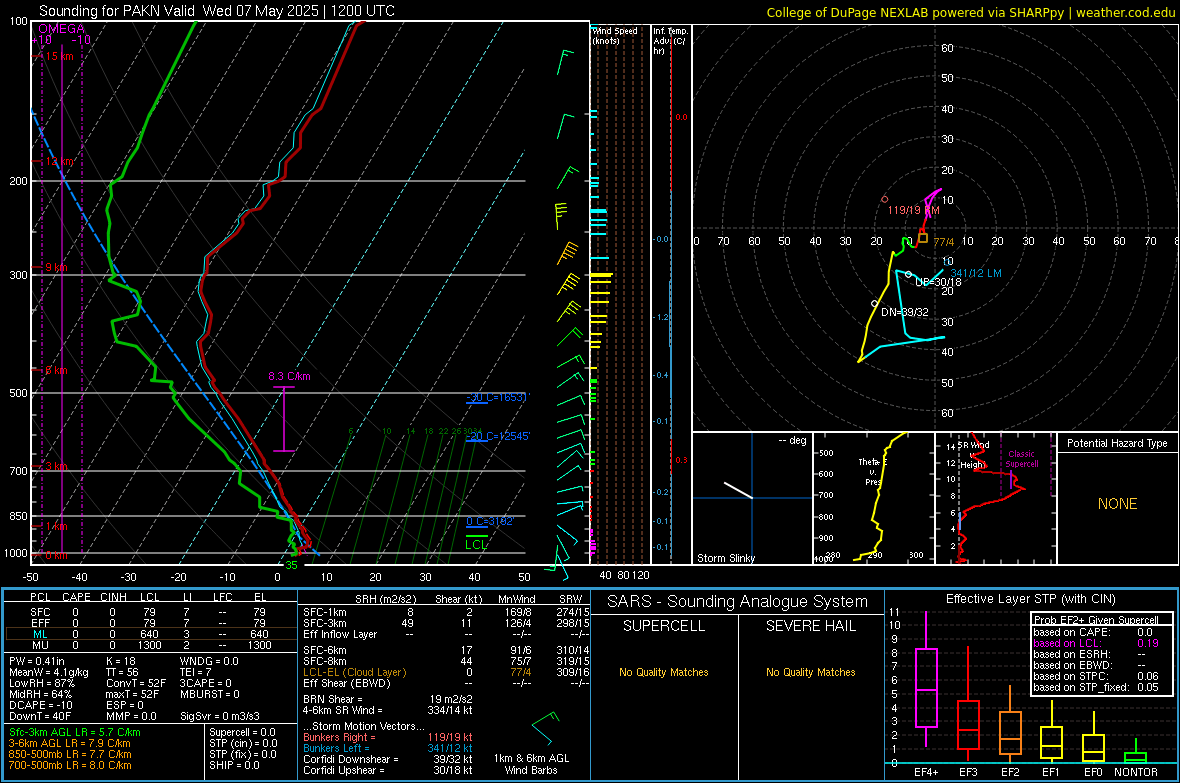Click the '1km & 6km AGL Wind Barbs' caption
Screen dimensions: 1180x783
(x=531, y=764)
